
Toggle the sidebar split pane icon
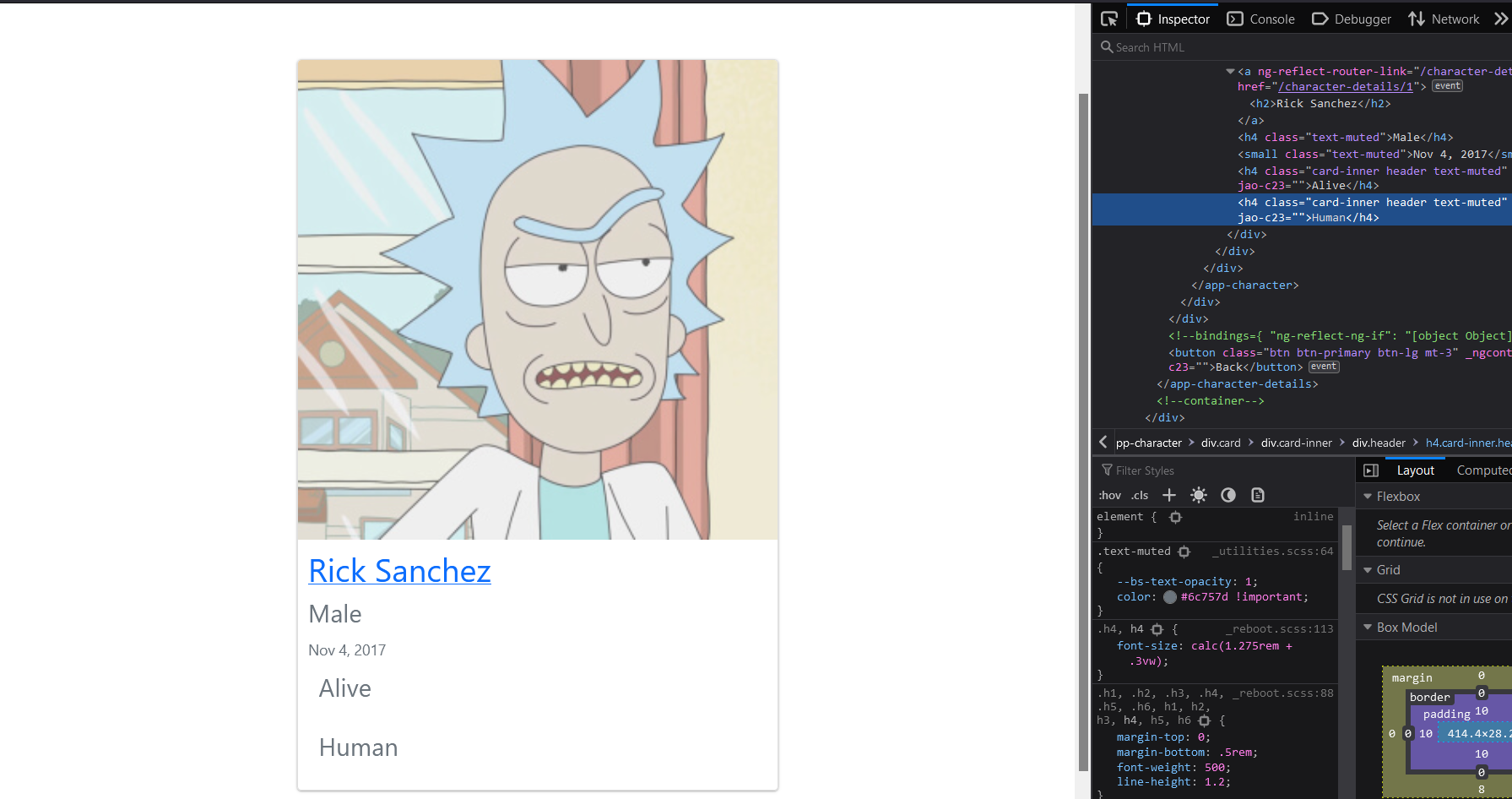pos(1371,470)
